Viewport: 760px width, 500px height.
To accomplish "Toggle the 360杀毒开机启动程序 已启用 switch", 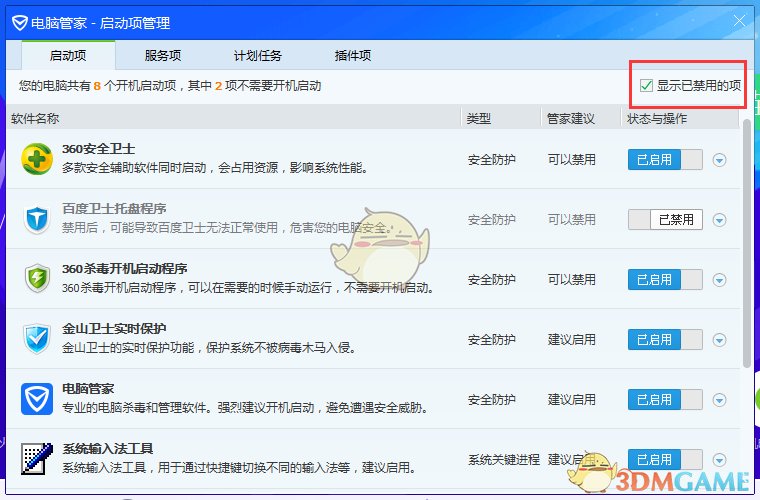I will [x=665, y=280].
